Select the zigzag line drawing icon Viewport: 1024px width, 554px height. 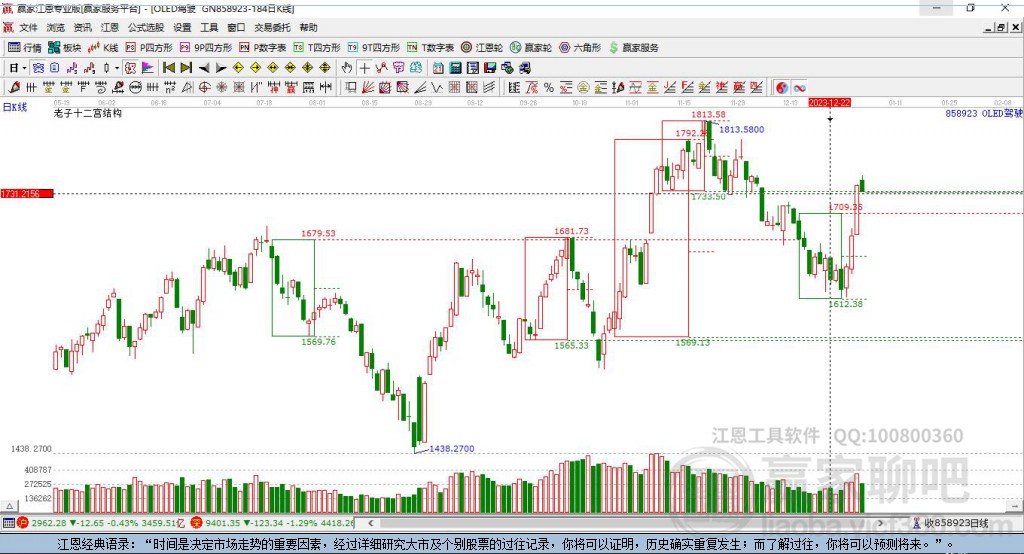pos(436,88)
